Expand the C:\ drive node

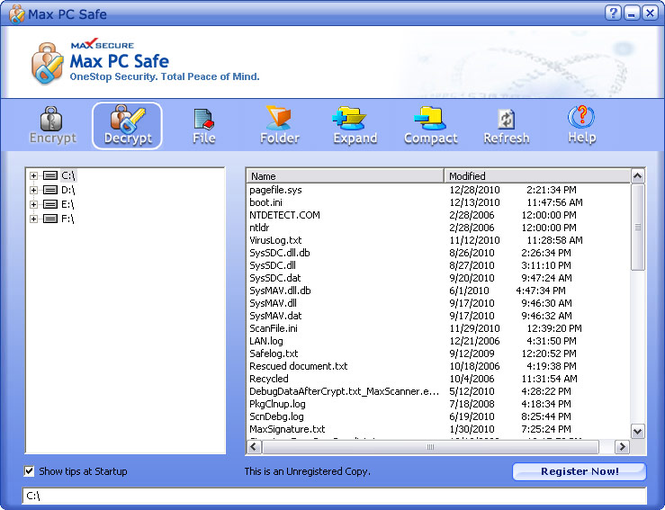34,176
